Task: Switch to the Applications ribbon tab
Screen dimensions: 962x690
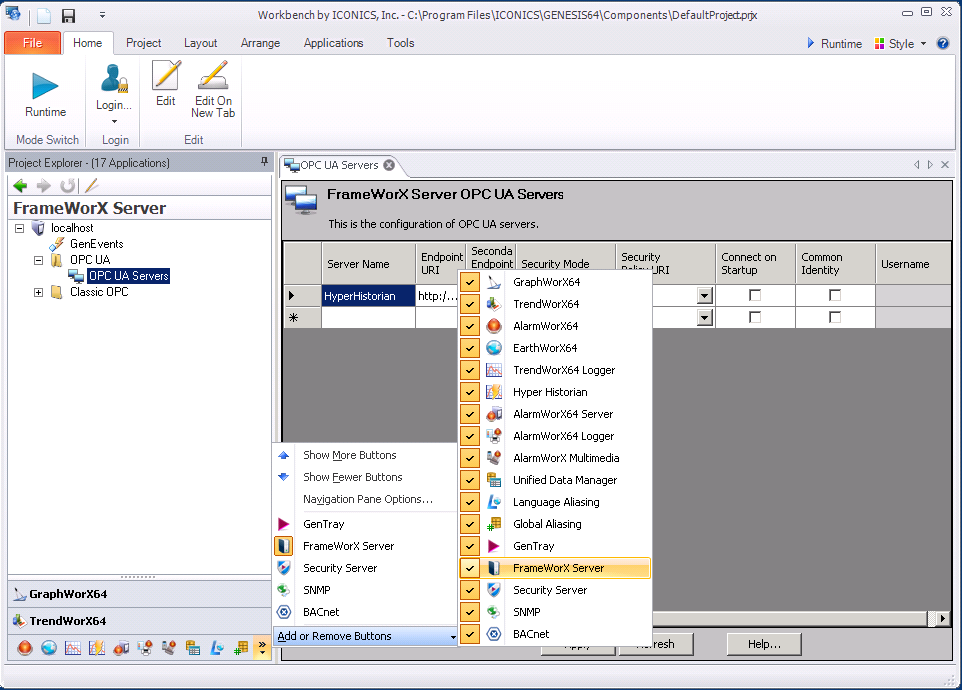Action: [x=333, y=43]
